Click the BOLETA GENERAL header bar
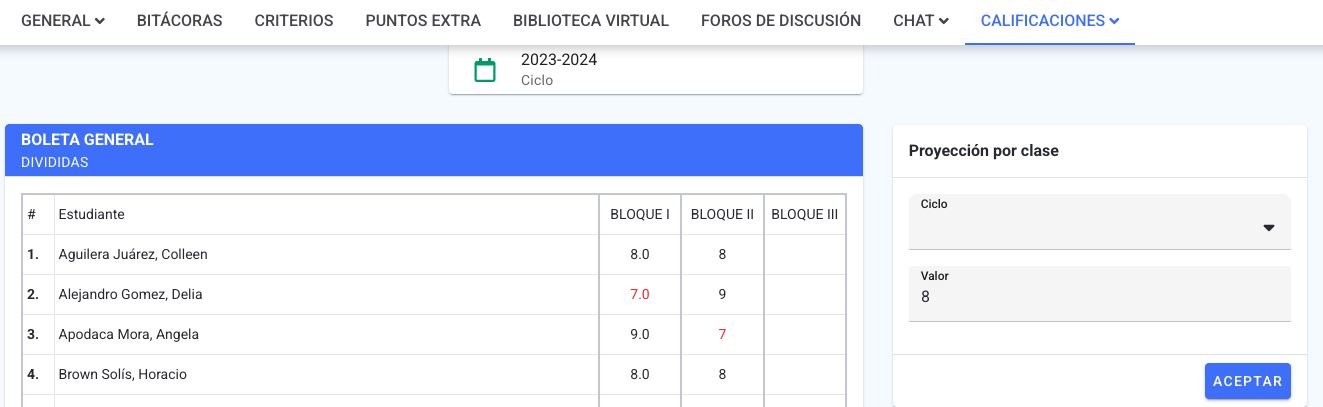The image size is (1323, 407). 434,150
